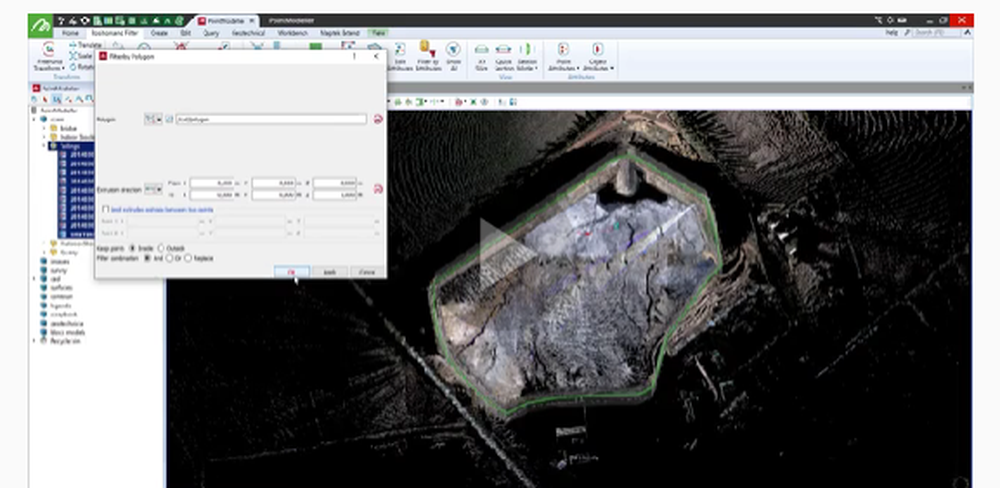The image size is (1000, 488).
Task: Click the question-mark icon in the title bar
Action: (x=62, y=20)
